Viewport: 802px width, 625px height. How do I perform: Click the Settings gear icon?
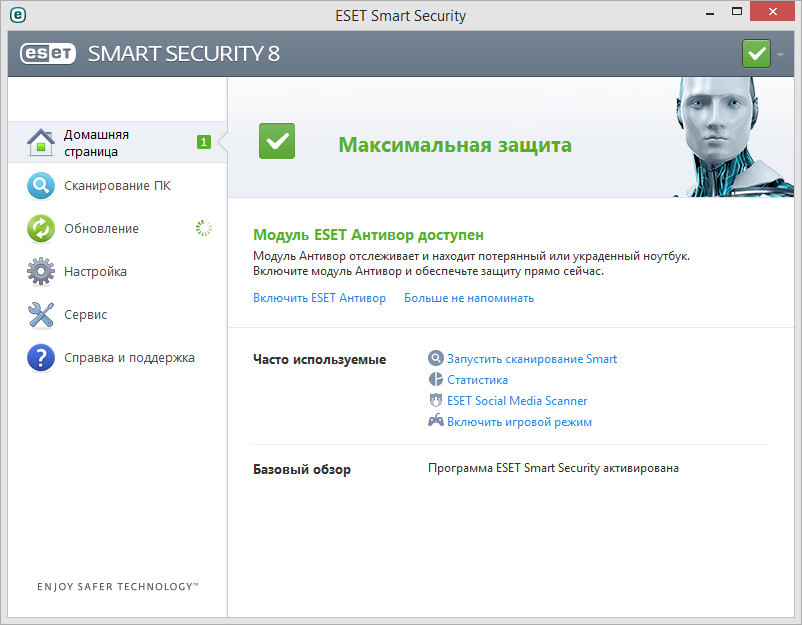(x=40, y=272)
